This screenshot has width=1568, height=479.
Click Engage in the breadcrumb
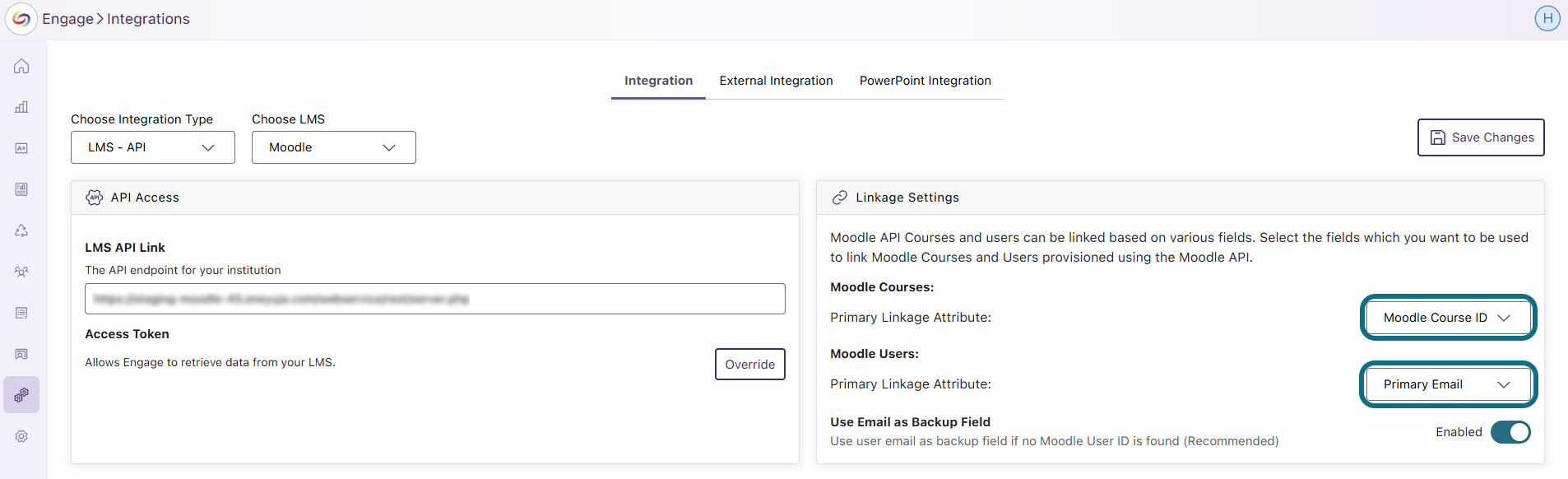tap(68, 19)
